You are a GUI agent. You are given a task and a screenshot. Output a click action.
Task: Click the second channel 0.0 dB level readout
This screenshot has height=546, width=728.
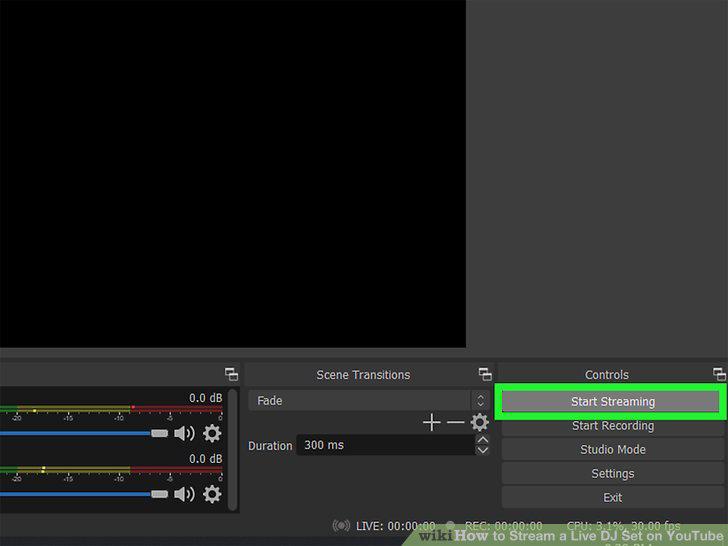206,459
